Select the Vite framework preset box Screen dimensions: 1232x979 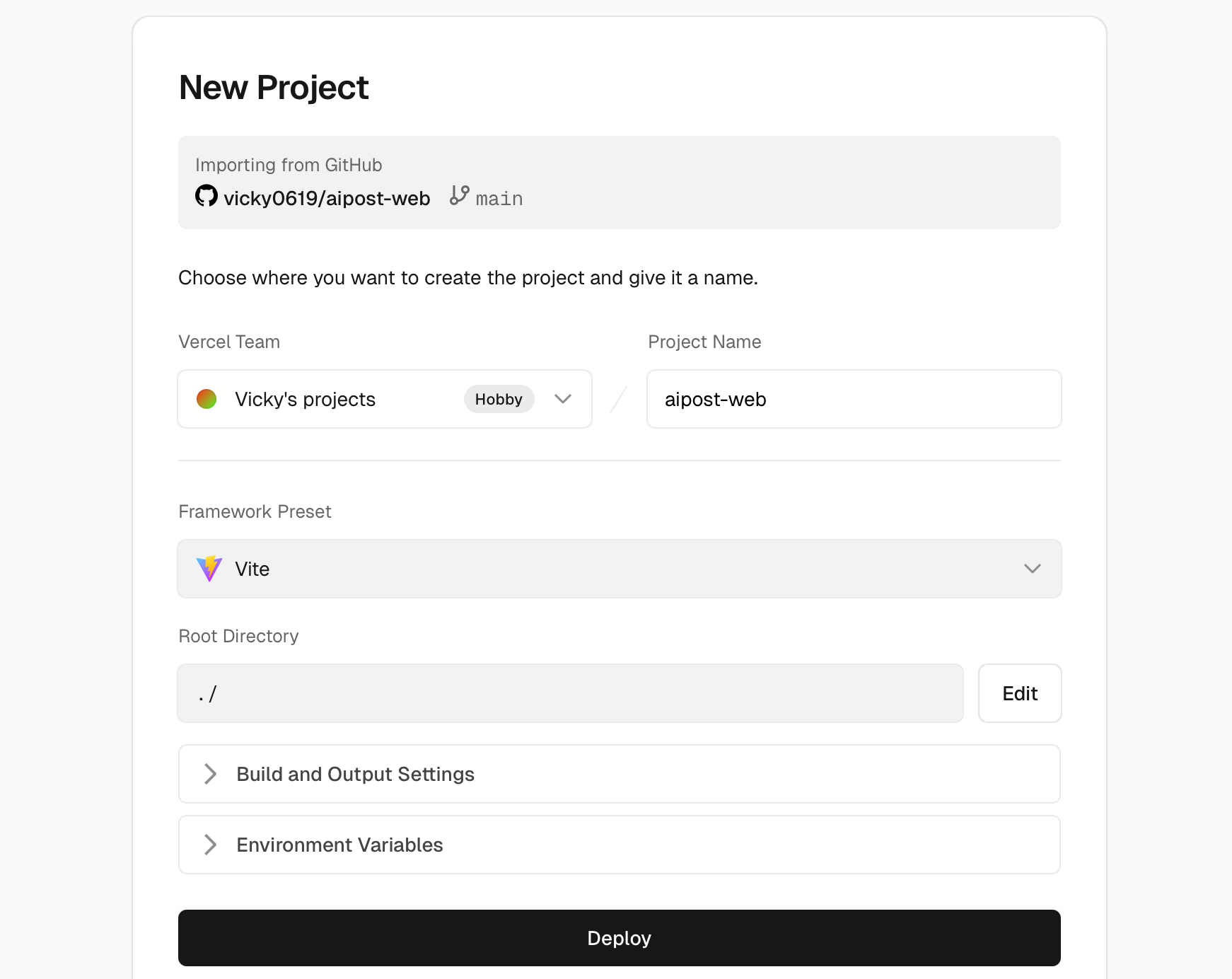(620, 569)
